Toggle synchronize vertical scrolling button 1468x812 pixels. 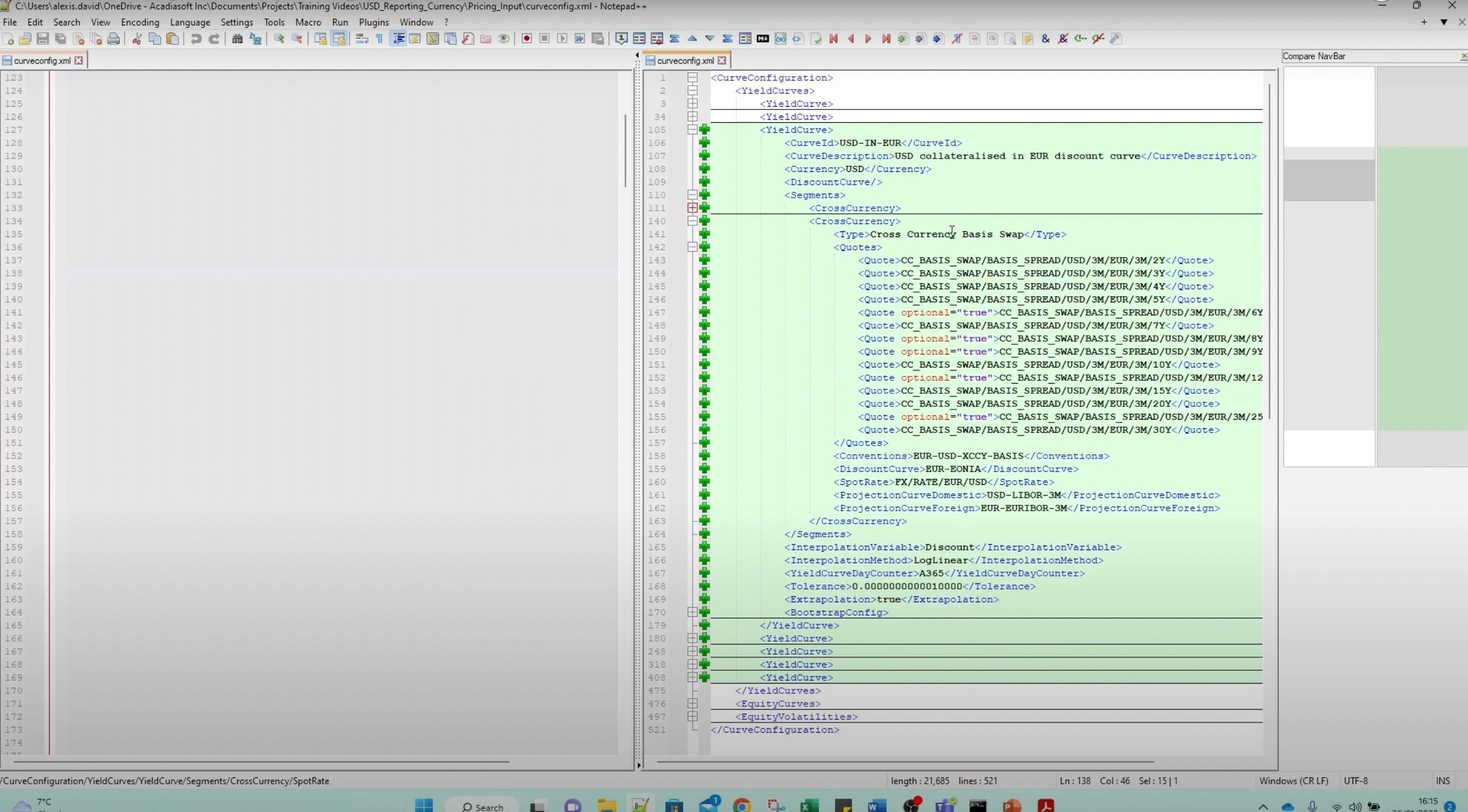pos(321,39)
